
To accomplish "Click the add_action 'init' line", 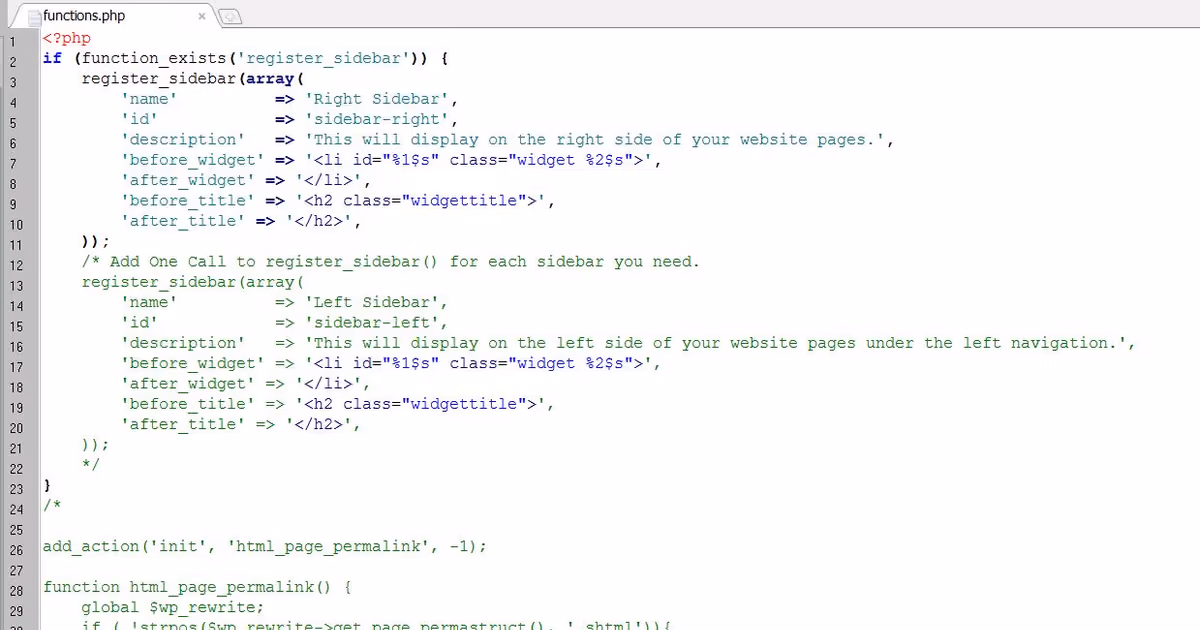I will tap(265, 547).
